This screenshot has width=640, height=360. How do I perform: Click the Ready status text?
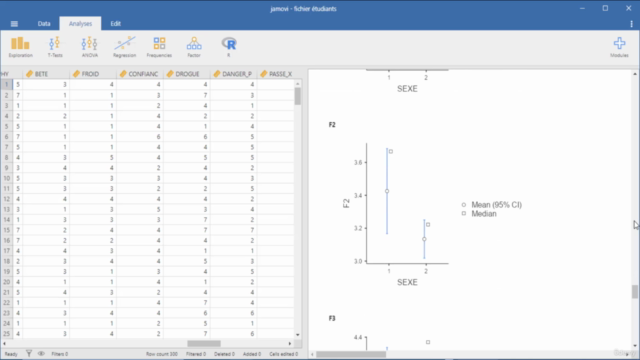tap(11, 354)
